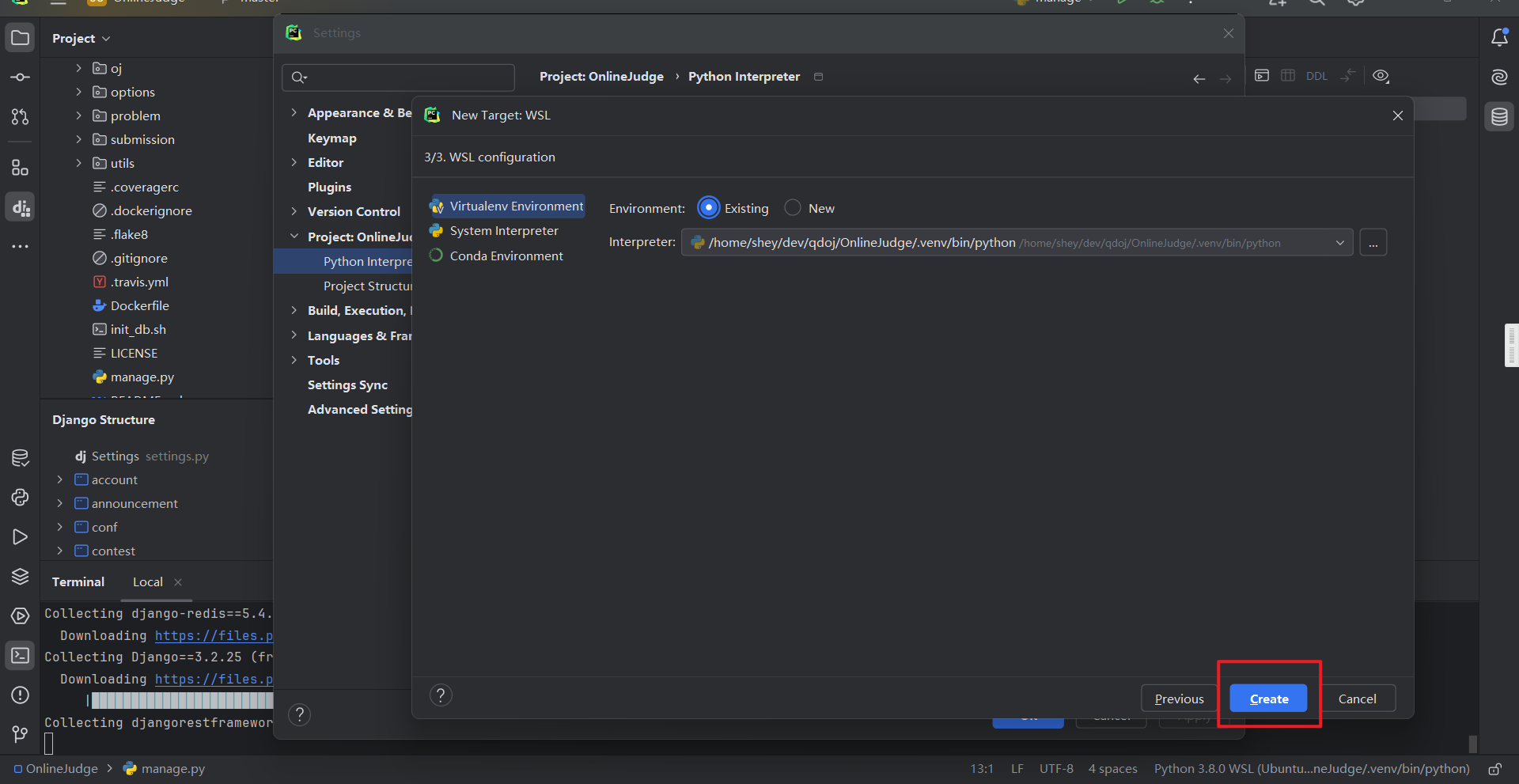Open the Interpreter path dropdown
Screen dimensions: 1519x784
pyautogui.click(x=1339, y=243)
